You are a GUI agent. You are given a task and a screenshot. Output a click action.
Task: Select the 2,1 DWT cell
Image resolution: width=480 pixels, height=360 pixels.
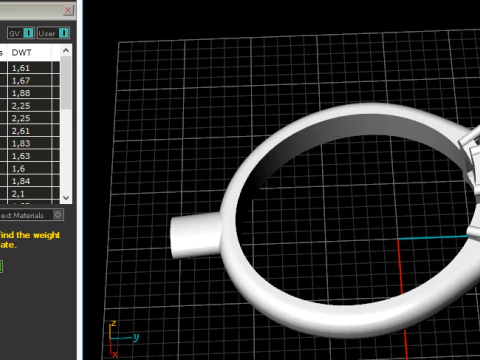29,194
